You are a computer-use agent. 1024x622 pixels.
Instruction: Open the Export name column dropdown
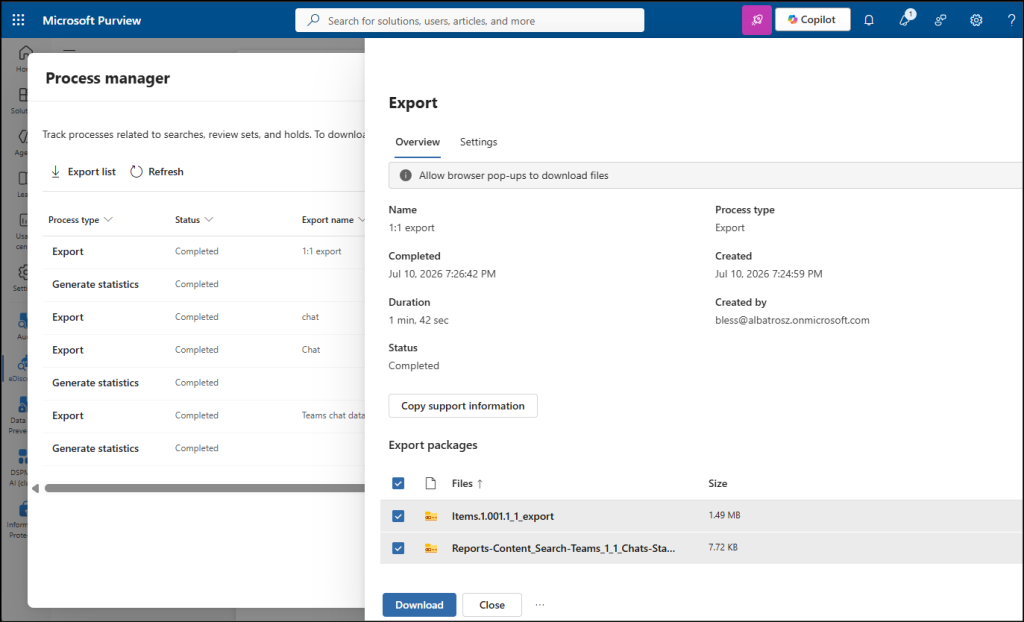pos(361,220)
